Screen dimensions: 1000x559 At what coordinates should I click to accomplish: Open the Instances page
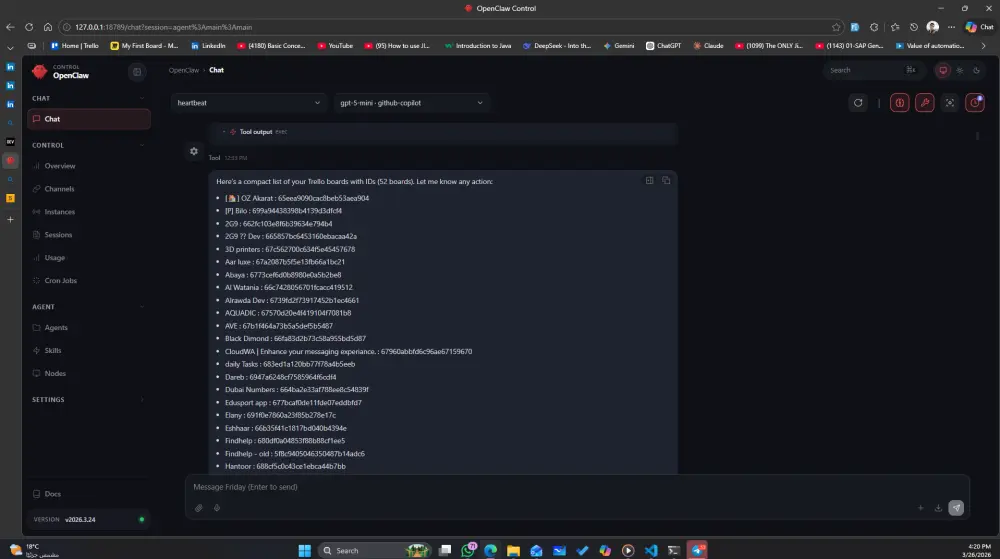pyautogui.click(x=59, y=212)
